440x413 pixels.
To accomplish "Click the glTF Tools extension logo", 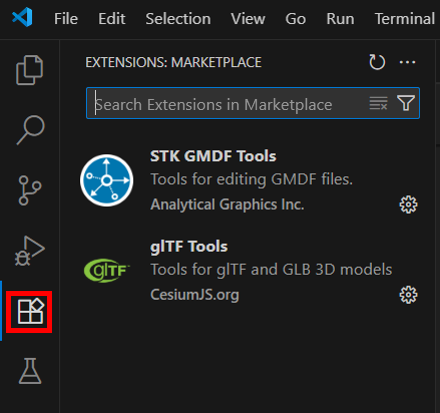I will (x=107, y=271).
